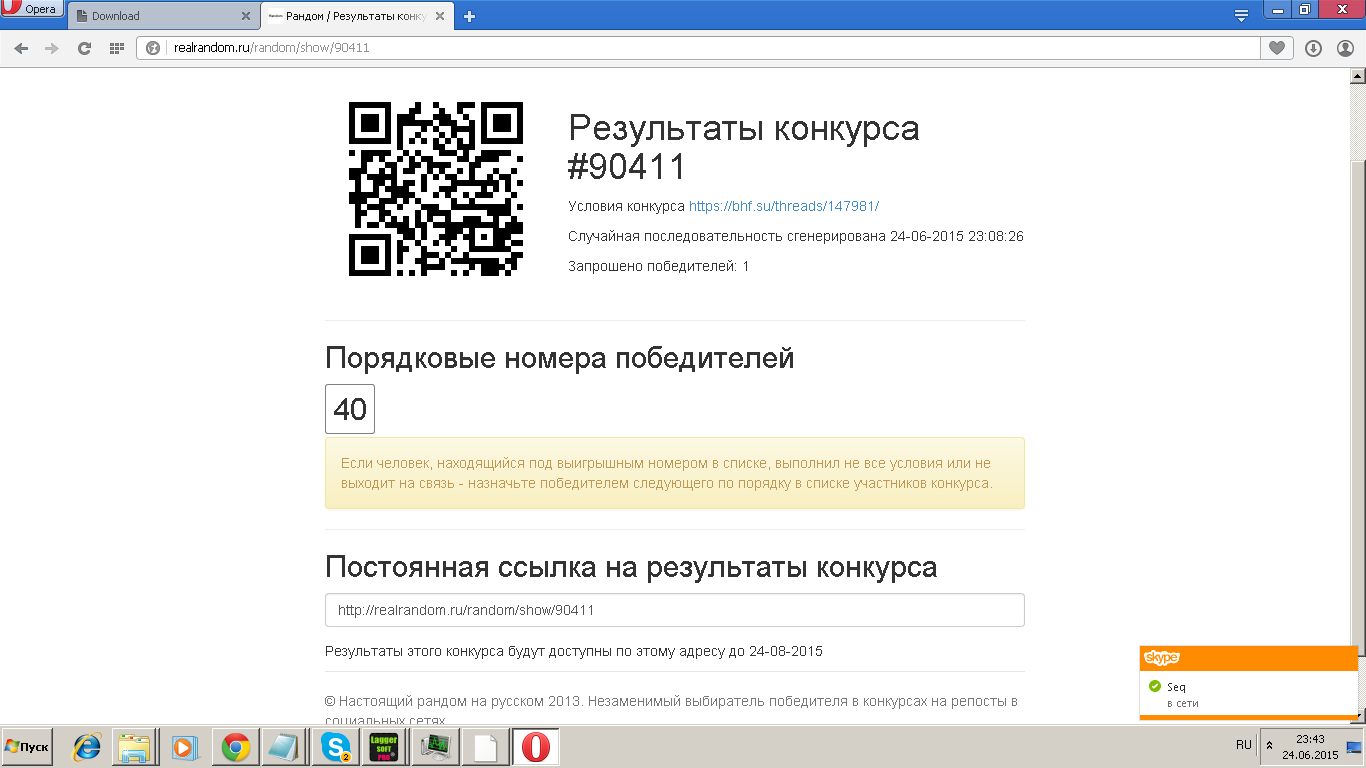This screenshot has height=768, width=1366.
Task: Click the heading Постоянная ссылка на результаты конкурса
Action: click(x=631, y=567)
